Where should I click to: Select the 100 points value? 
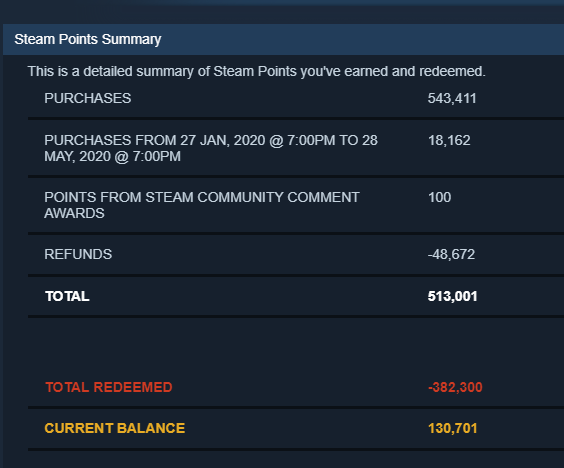click(439, 197)
